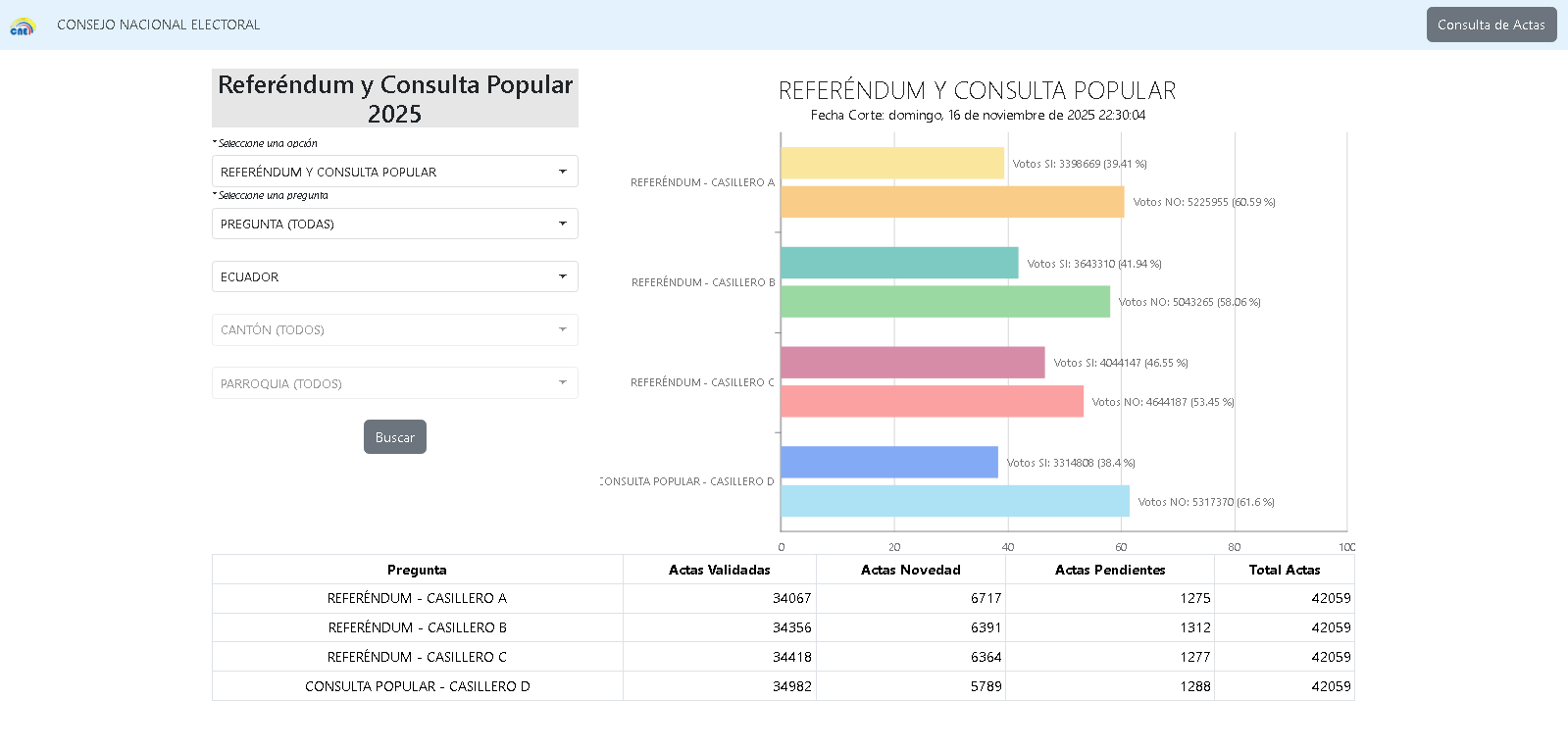
Task: Select the blue Casillero D SI bar
Action: 889,462
